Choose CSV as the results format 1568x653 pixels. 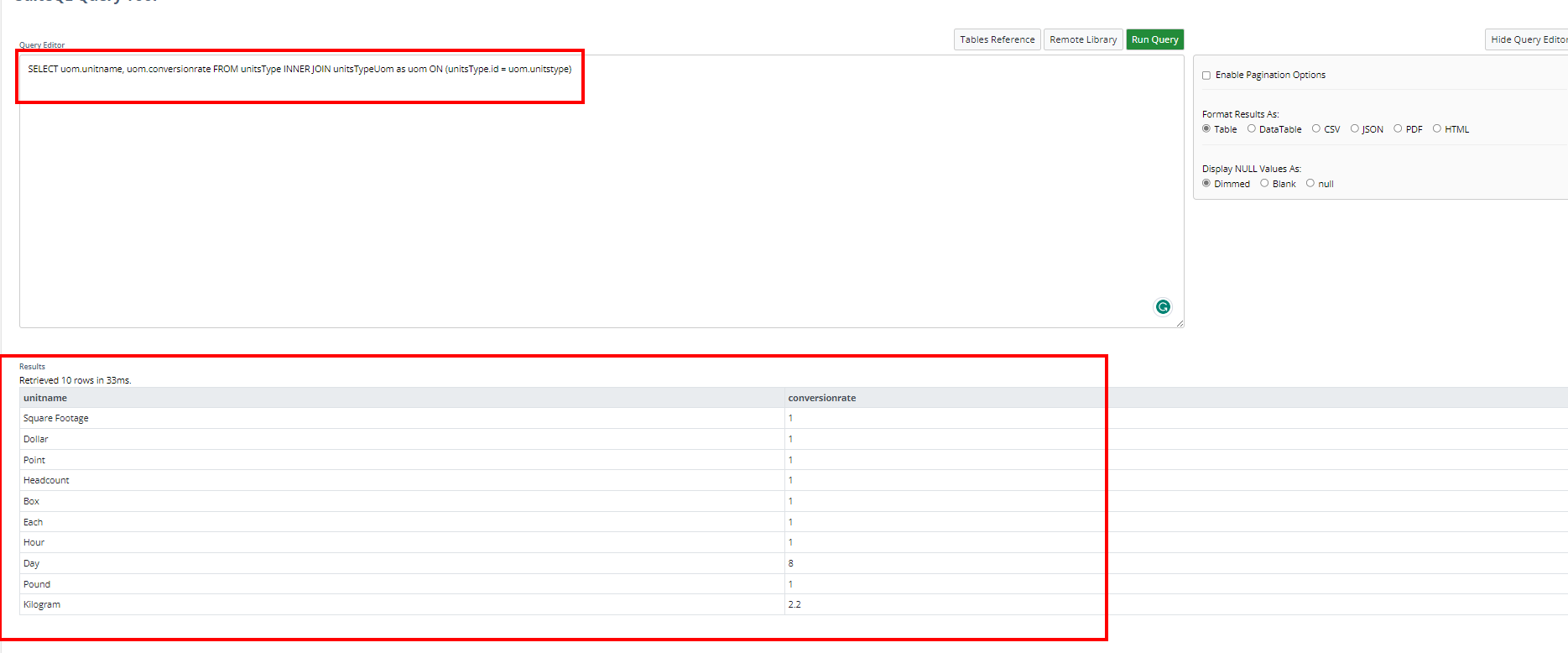coord(1315,128)
